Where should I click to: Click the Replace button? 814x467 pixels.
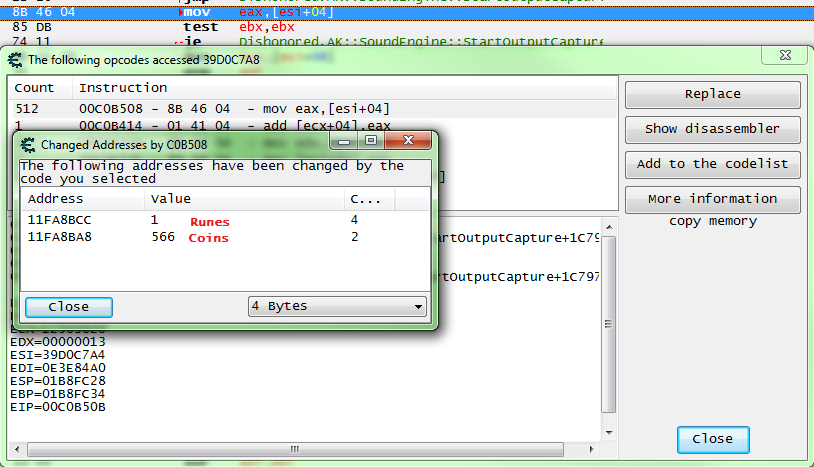(713, 94)
